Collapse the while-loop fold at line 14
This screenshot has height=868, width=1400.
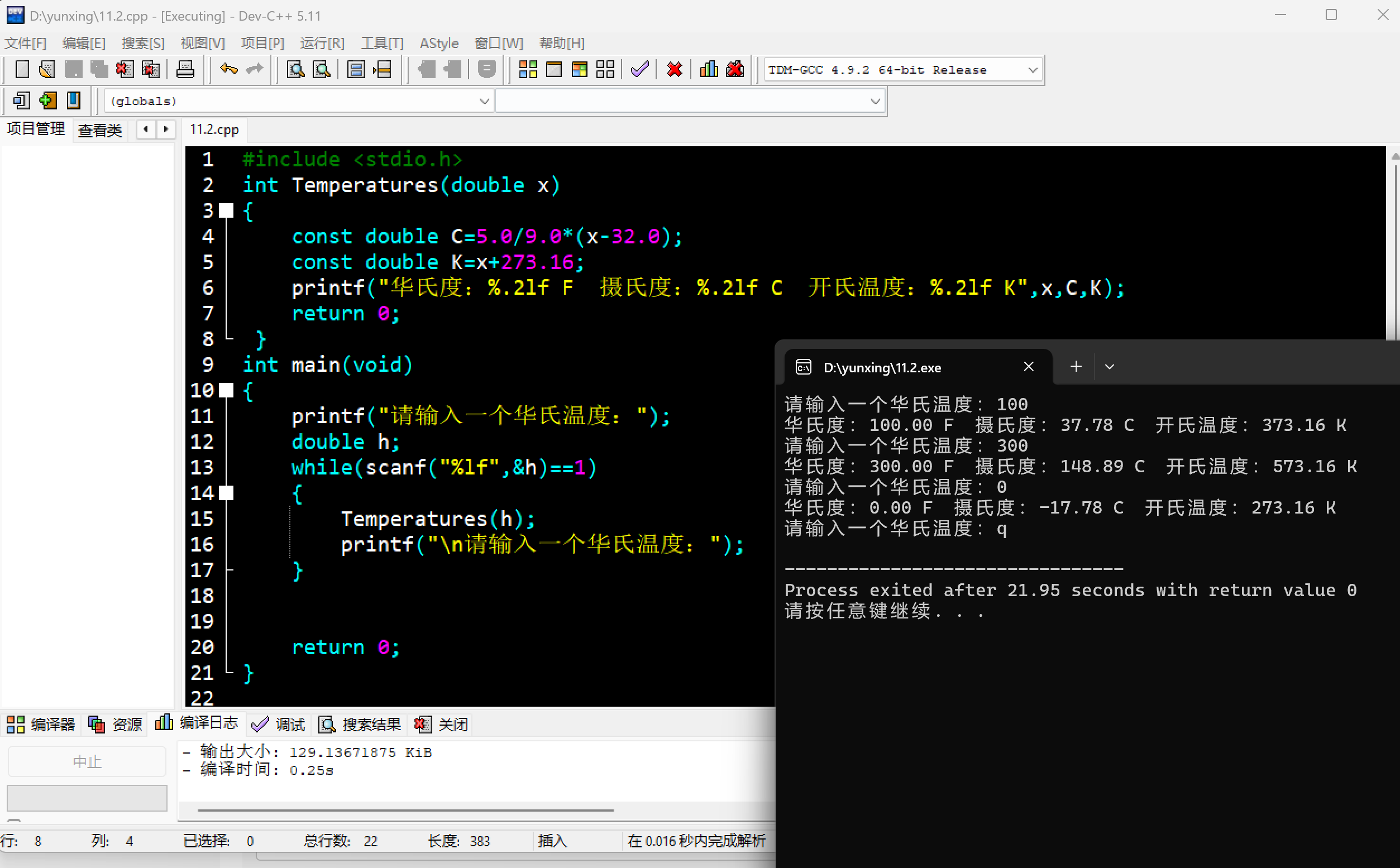227,493
